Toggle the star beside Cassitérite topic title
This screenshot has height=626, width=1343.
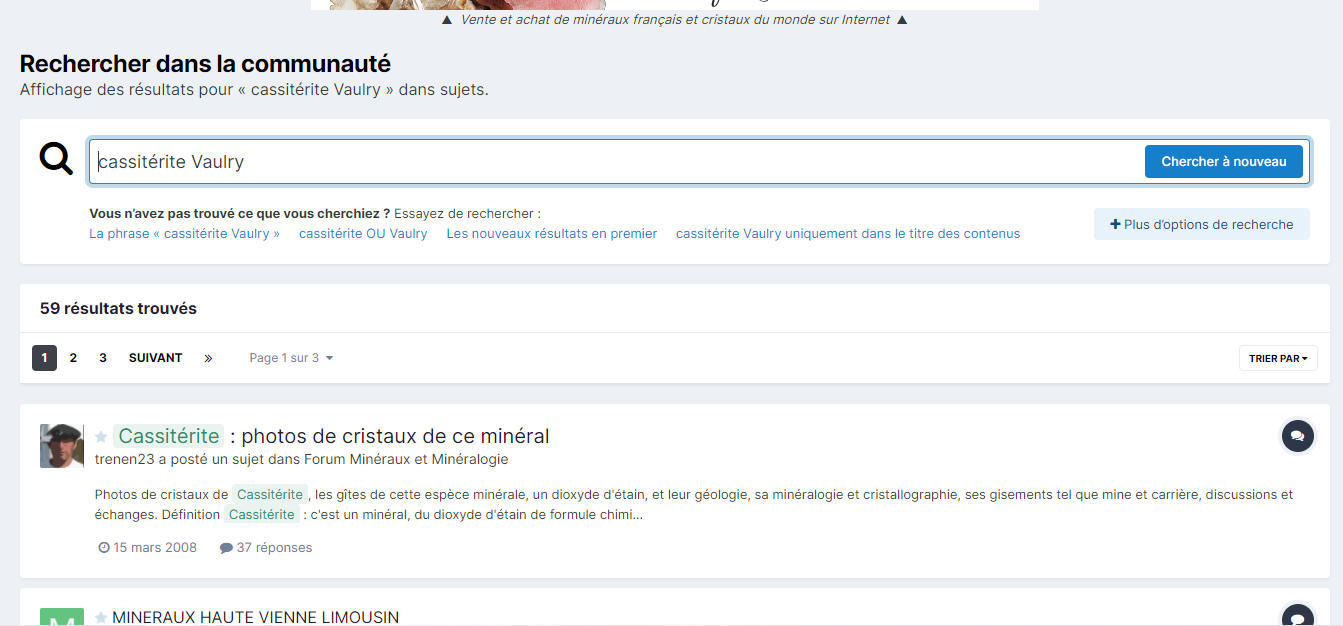(101, 437)
